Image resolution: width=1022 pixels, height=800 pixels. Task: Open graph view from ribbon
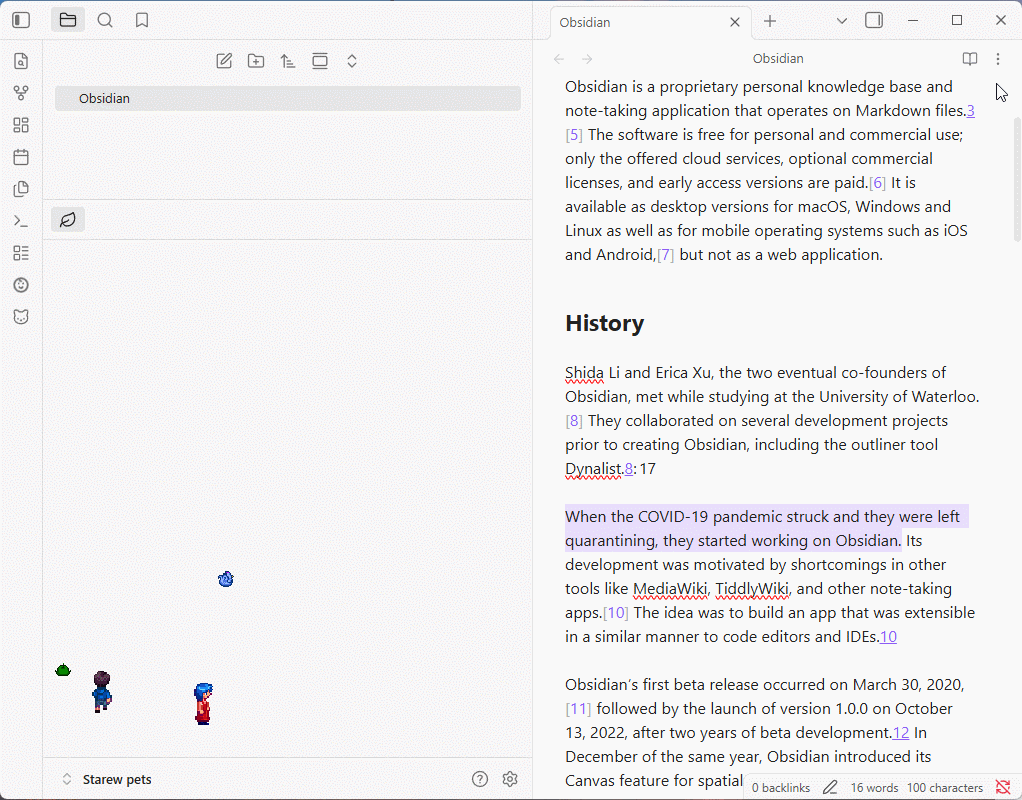click(21, 93)
